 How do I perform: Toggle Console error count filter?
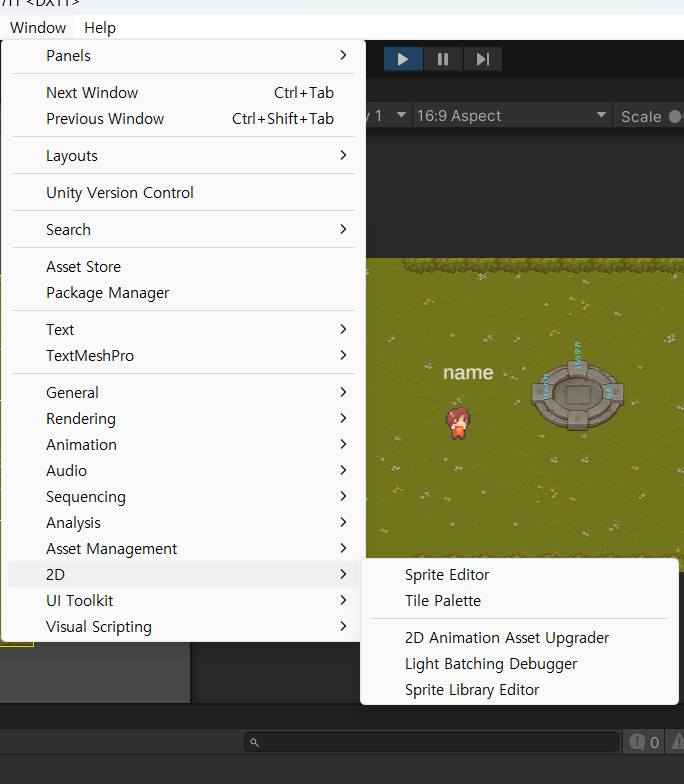644,742
